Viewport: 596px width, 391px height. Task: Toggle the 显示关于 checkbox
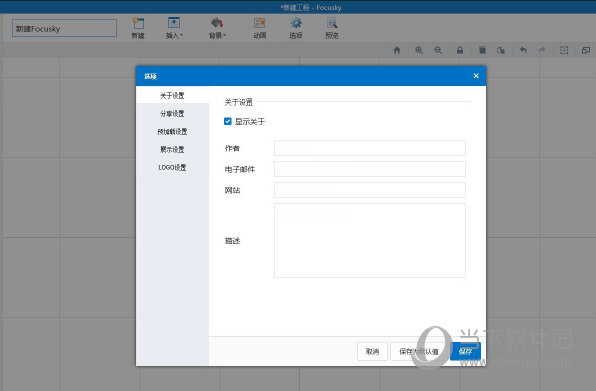228,121
